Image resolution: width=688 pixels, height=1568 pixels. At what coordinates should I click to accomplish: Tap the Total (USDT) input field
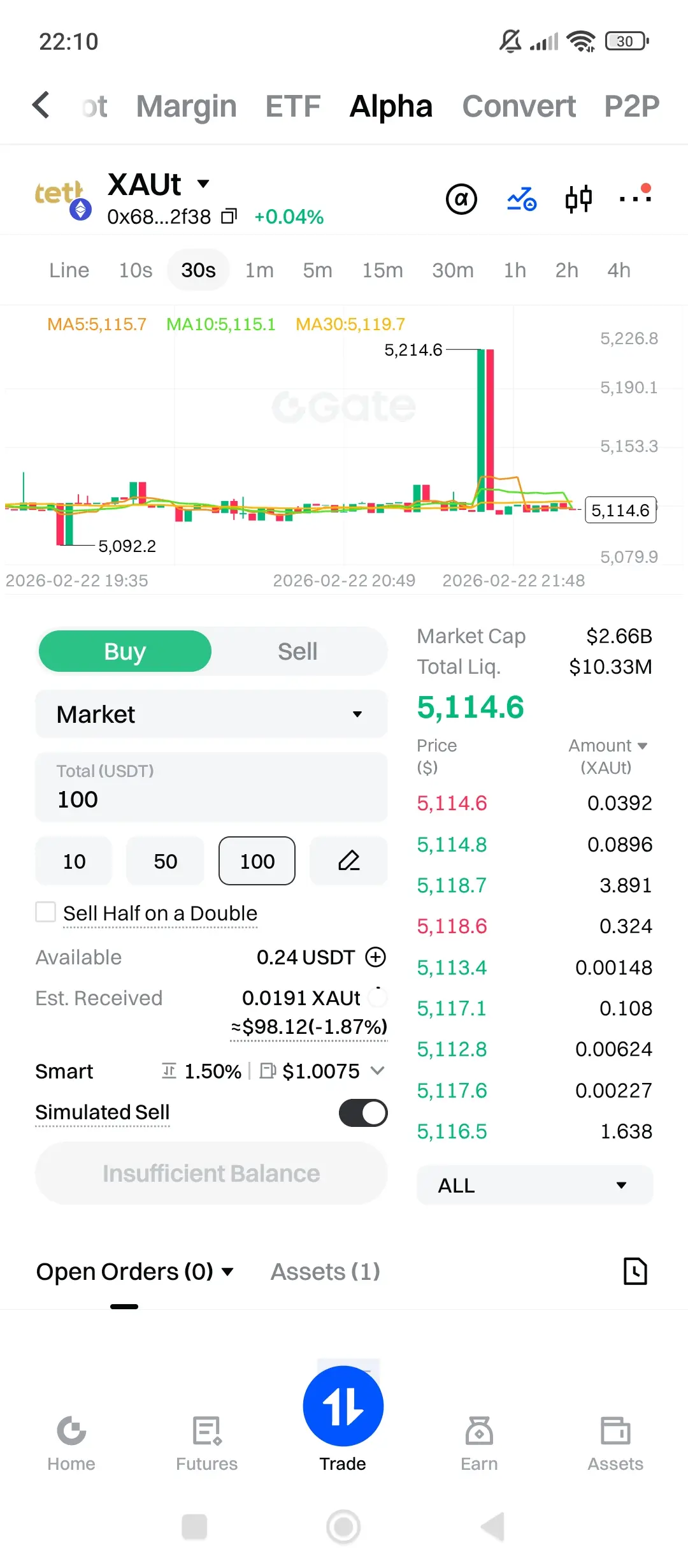point(211,787)
